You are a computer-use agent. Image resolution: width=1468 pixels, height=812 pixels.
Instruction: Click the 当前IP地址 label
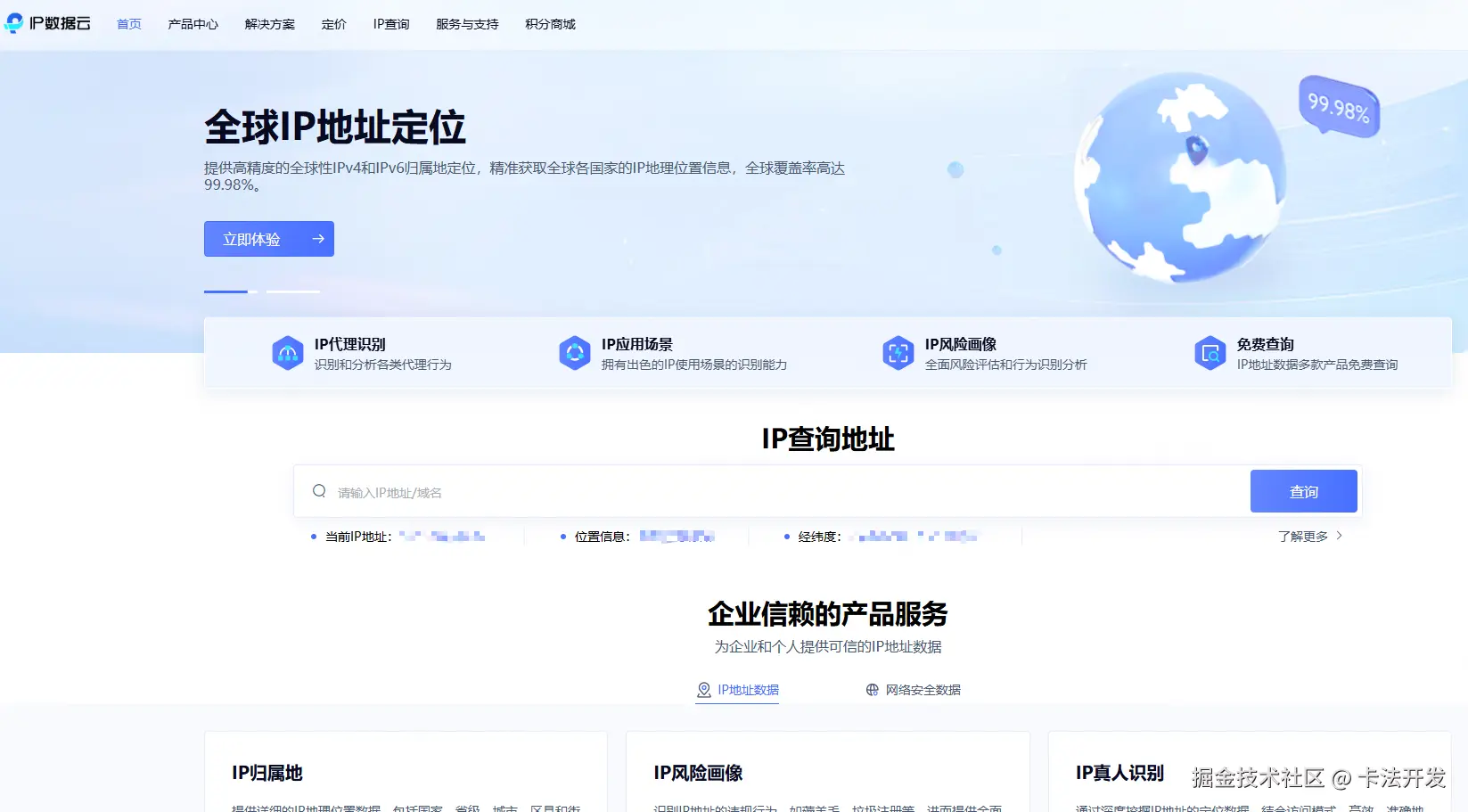pos(358,537)
